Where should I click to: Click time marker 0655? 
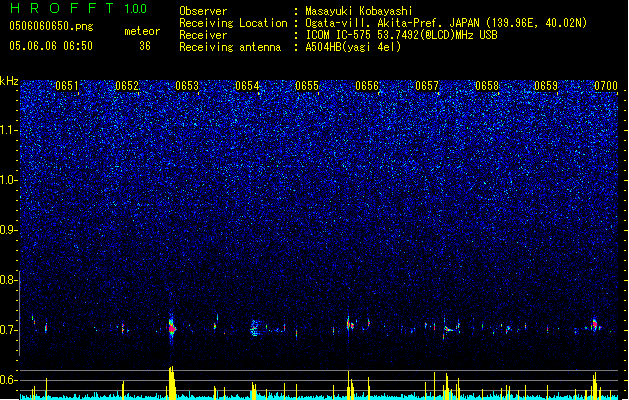click(x=307, y=86)
